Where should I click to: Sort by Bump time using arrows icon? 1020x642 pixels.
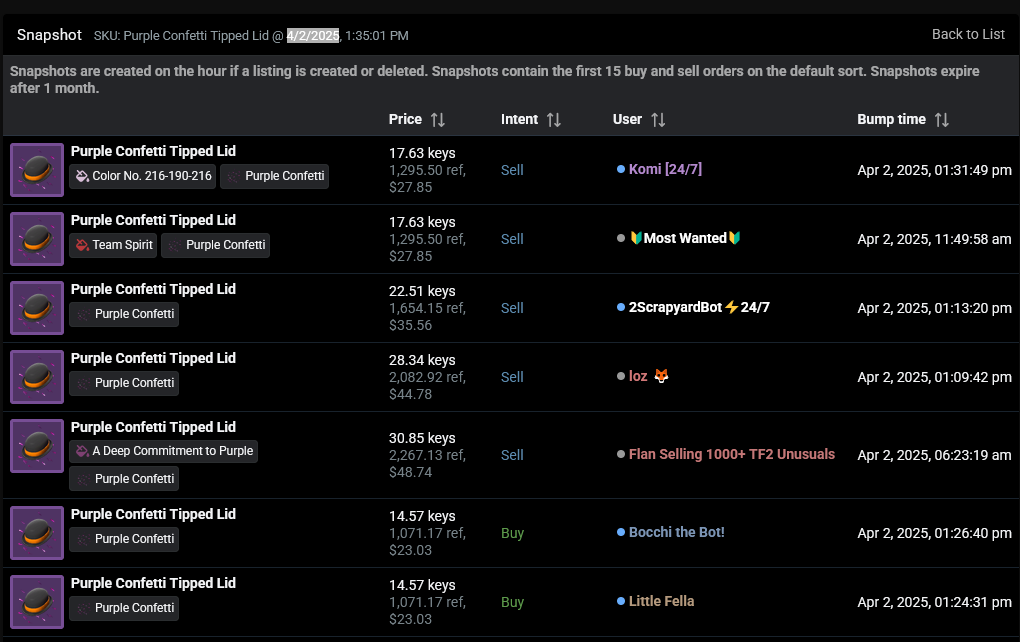[941, 120]
